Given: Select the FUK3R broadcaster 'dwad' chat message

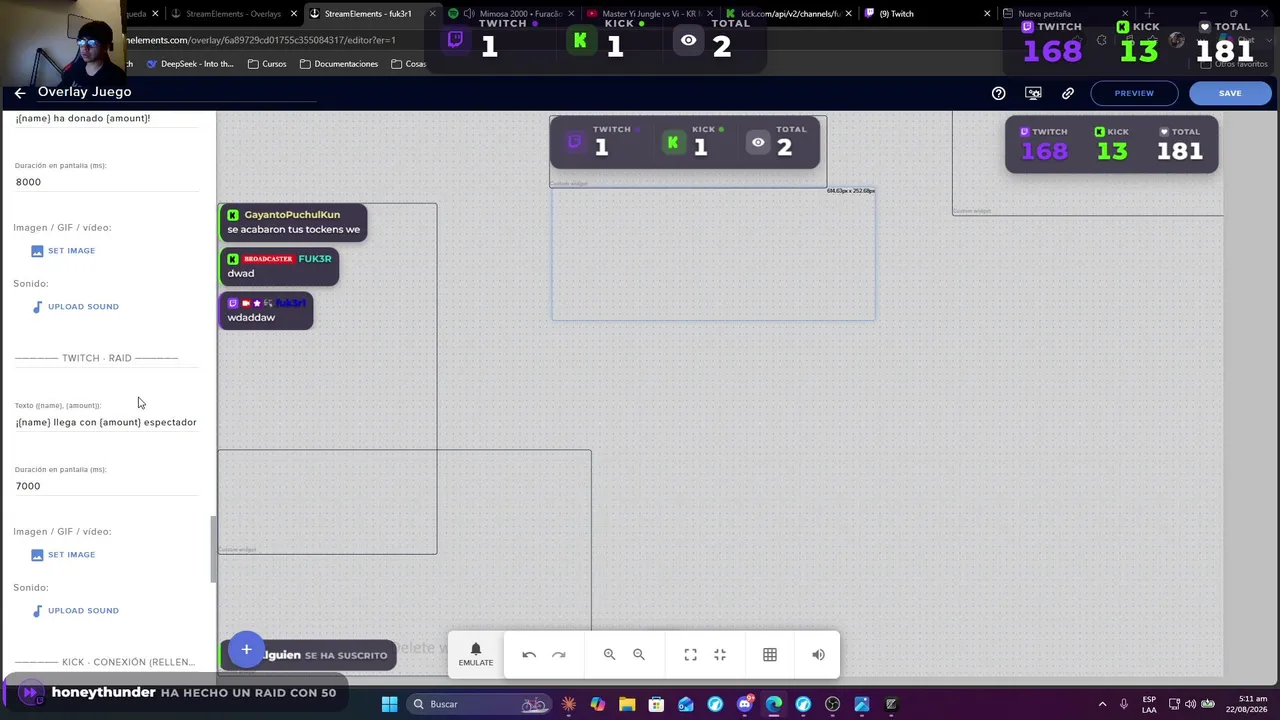Looking at the screenshot, I should (279, 266).
